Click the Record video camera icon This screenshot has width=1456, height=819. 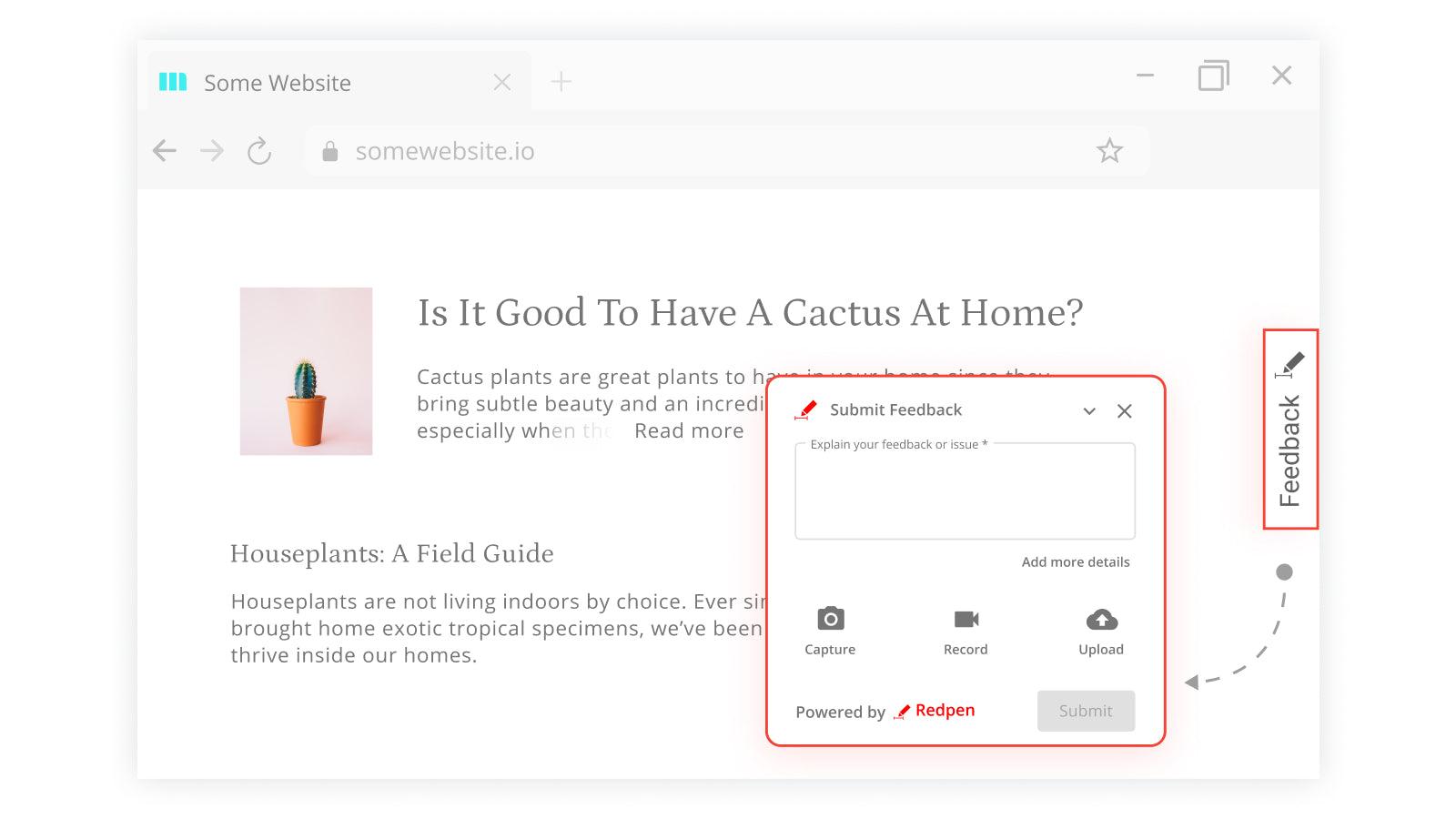click(966, 620)
